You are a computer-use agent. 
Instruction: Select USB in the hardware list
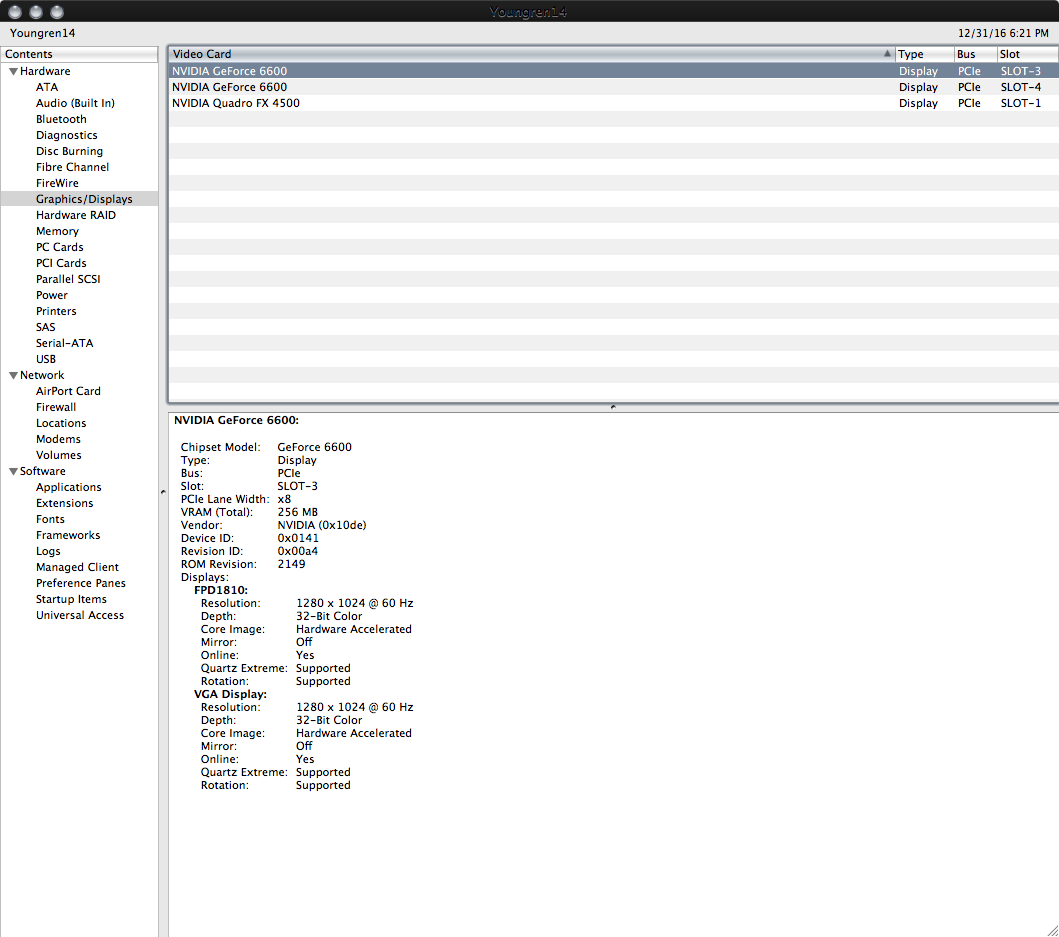point(45,359)
